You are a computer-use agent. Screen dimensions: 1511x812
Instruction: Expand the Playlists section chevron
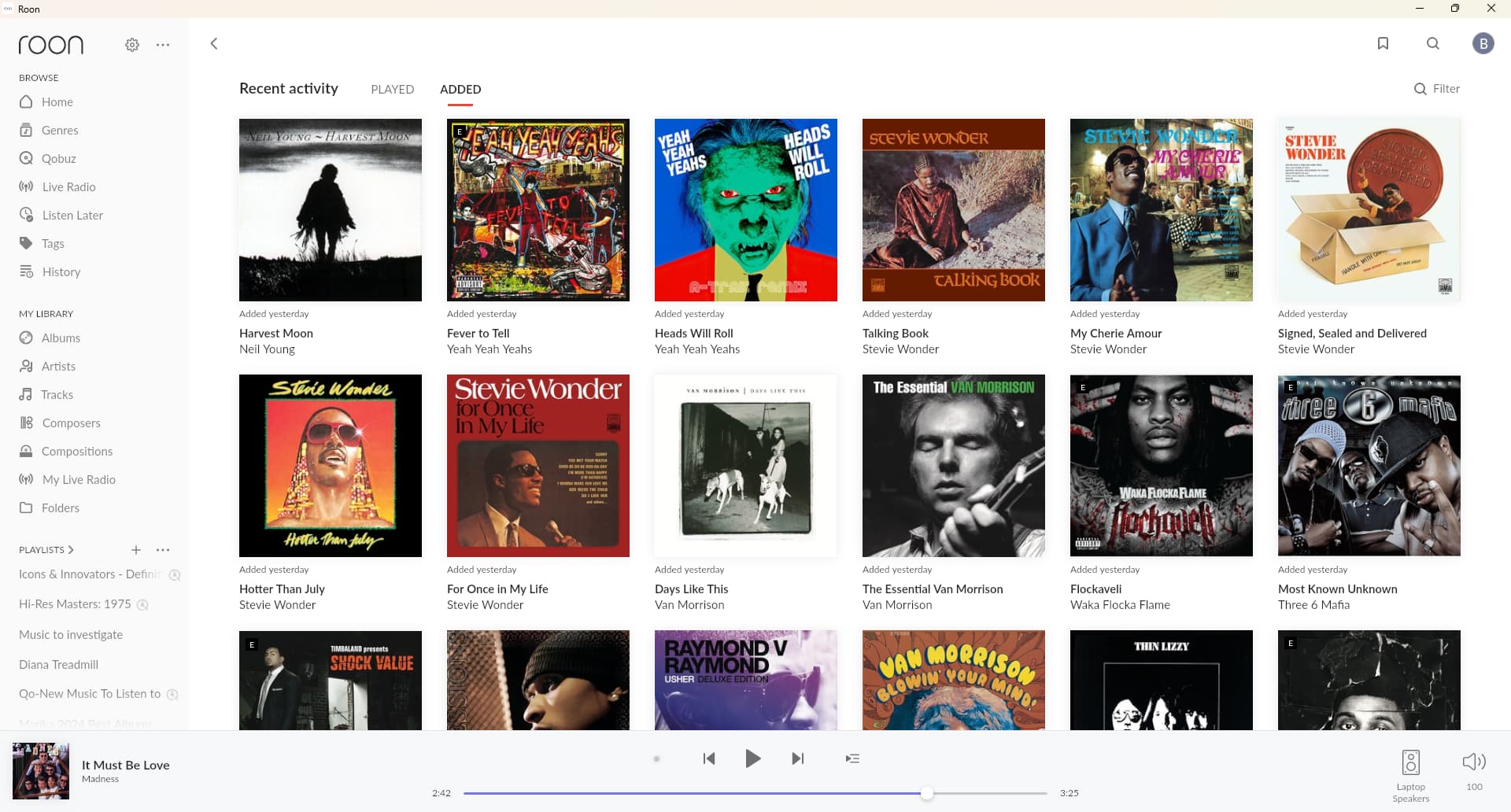click(x=71, y=550)
